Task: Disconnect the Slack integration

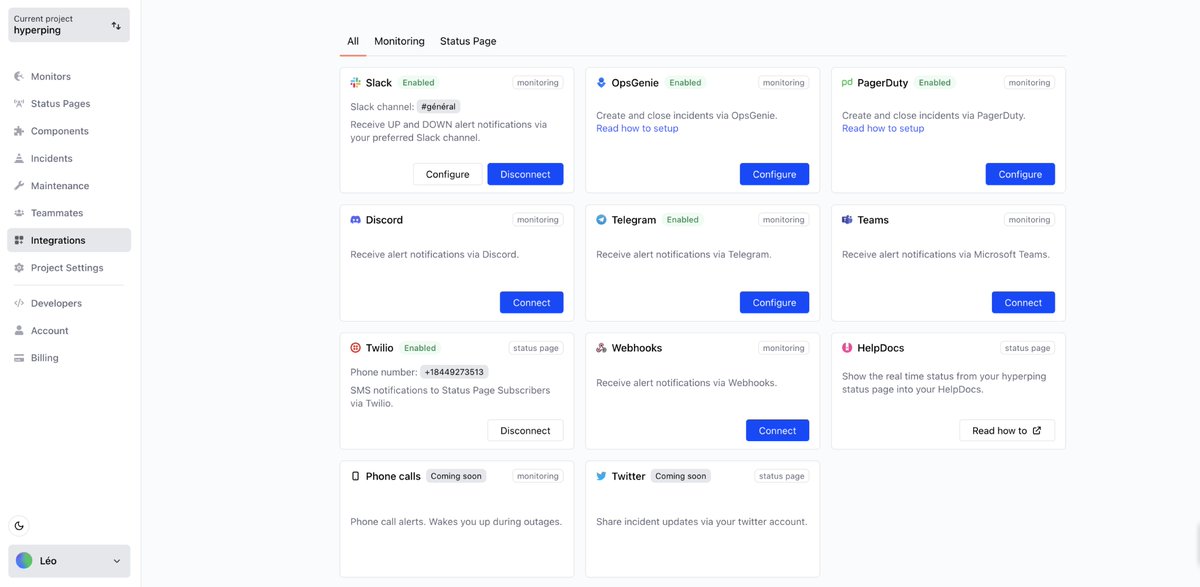Action: tap(525, 174)
